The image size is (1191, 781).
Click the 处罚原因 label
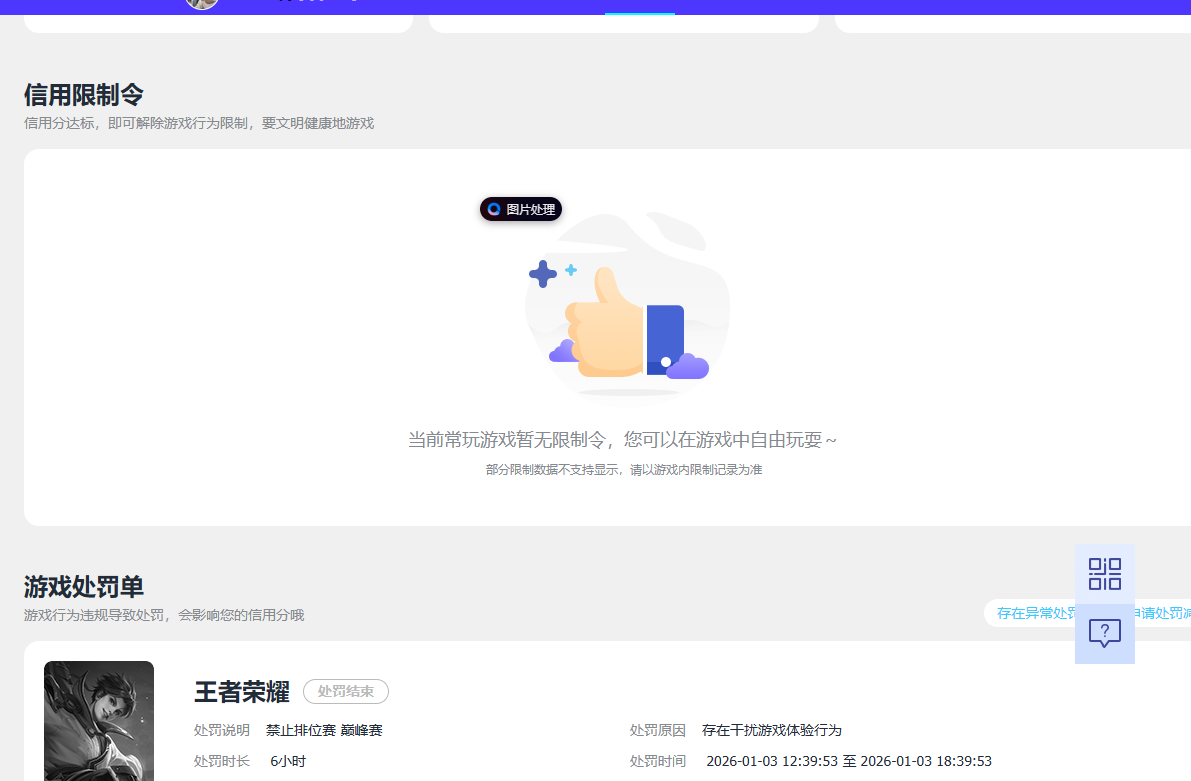click(x=658, y=730)
